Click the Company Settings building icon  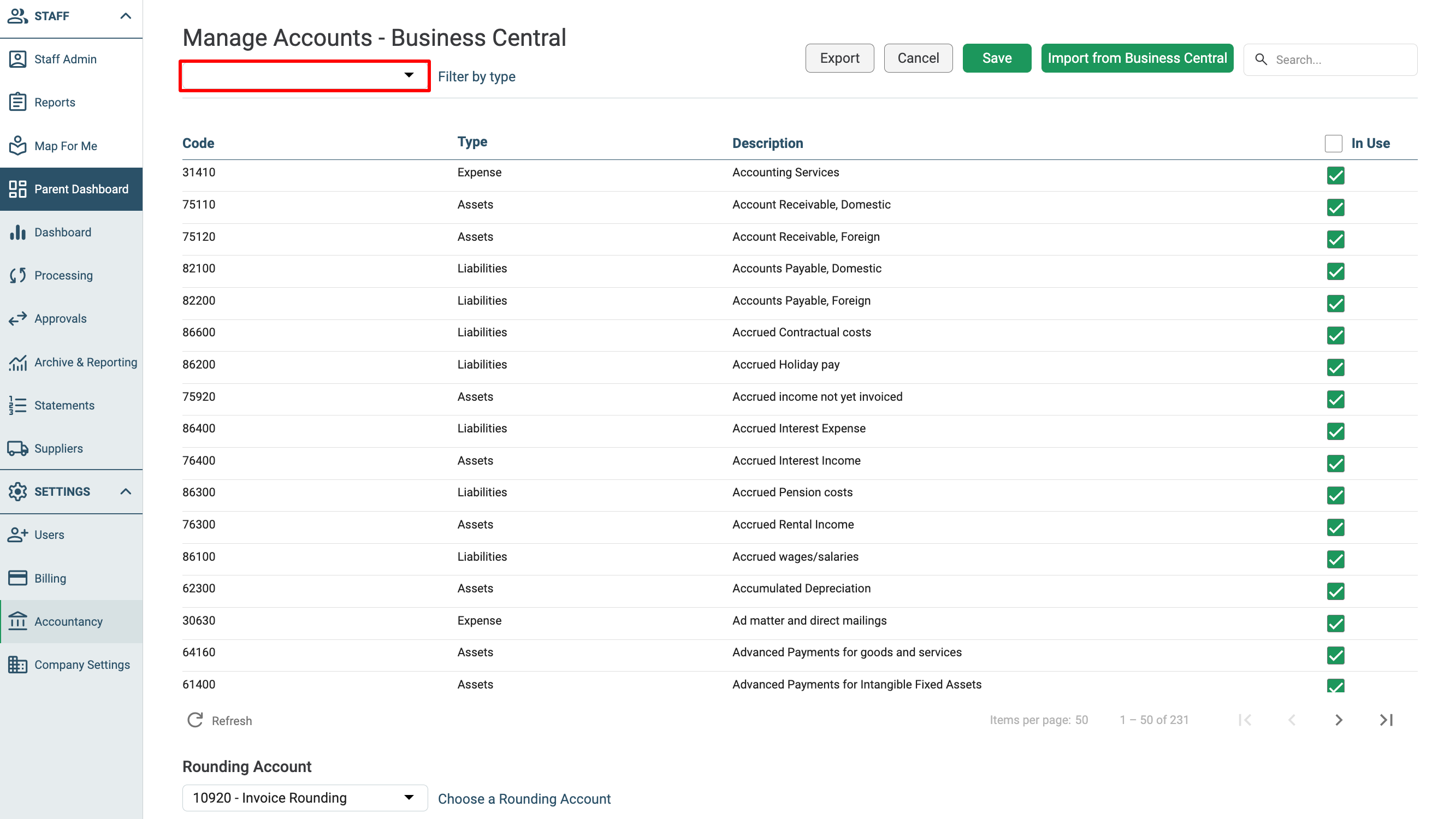[x=17, y=664]
